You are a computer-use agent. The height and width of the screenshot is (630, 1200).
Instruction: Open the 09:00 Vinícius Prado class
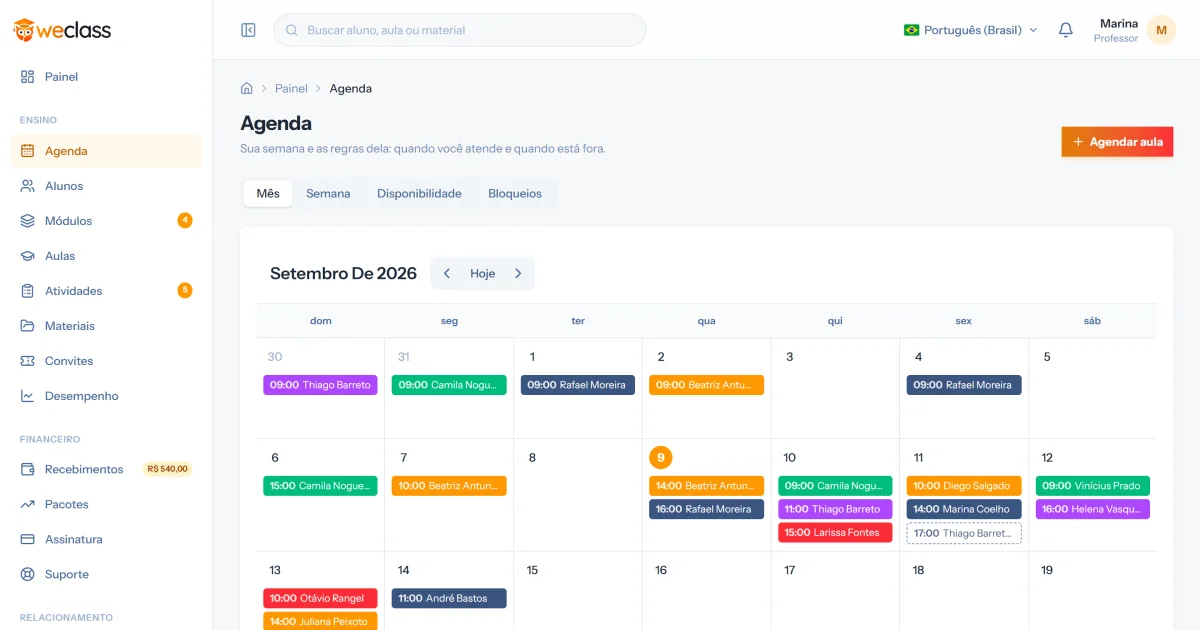click(x=1093, y=486)
